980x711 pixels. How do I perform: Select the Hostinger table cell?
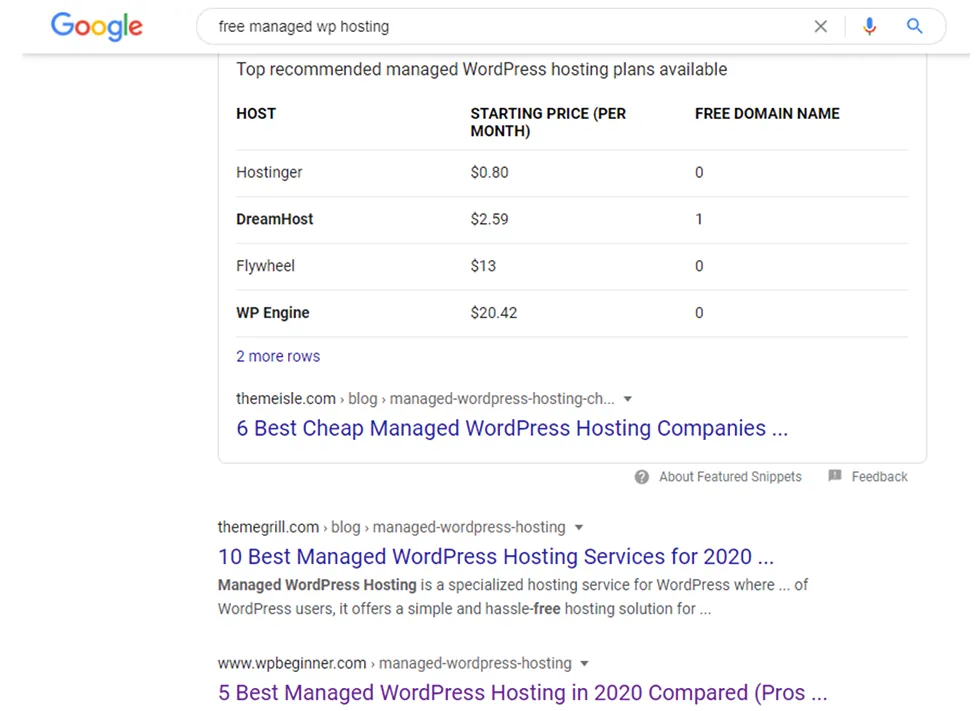point(269,172)
